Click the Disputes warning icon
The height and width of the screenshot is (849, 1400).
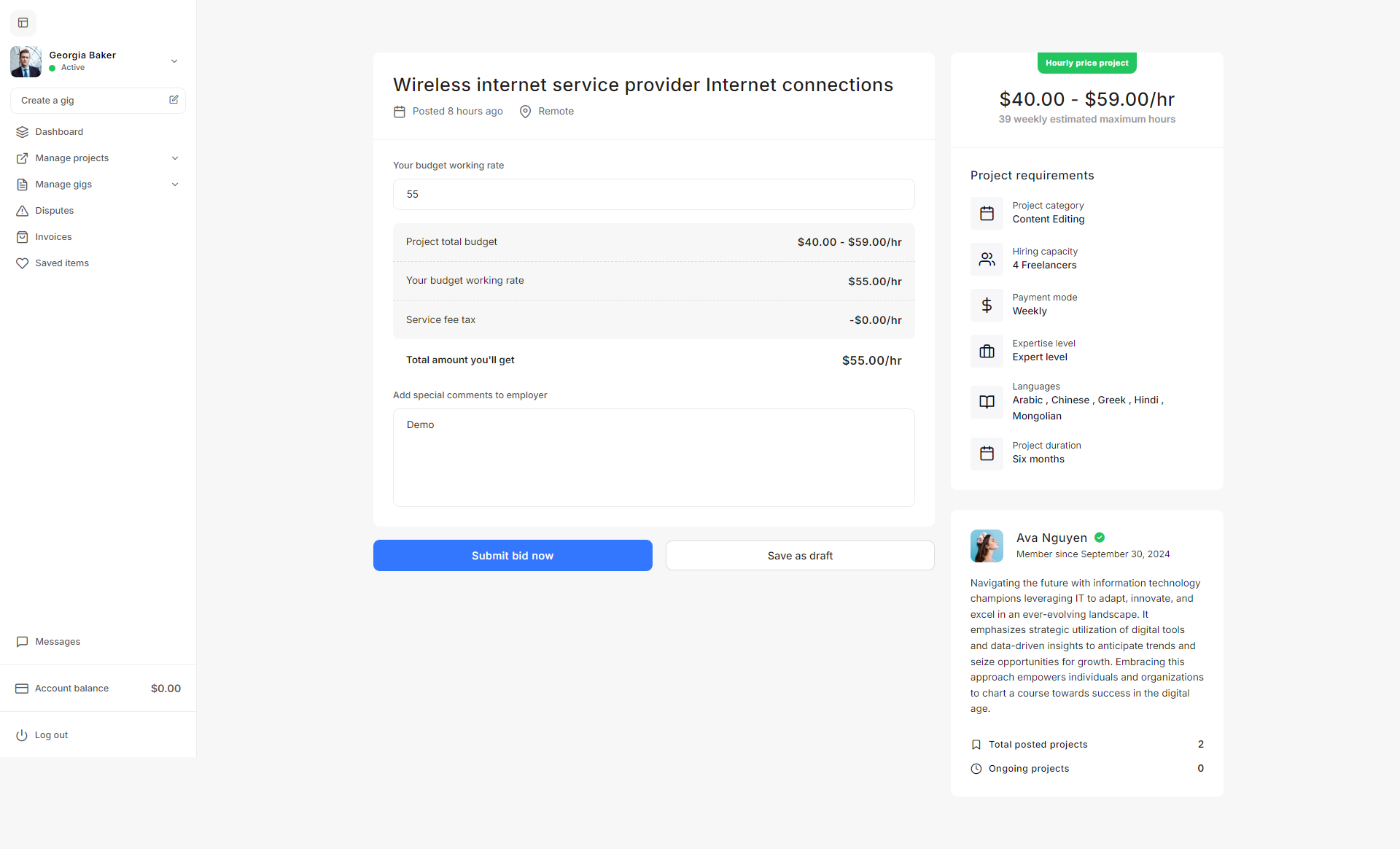[22, 211]
